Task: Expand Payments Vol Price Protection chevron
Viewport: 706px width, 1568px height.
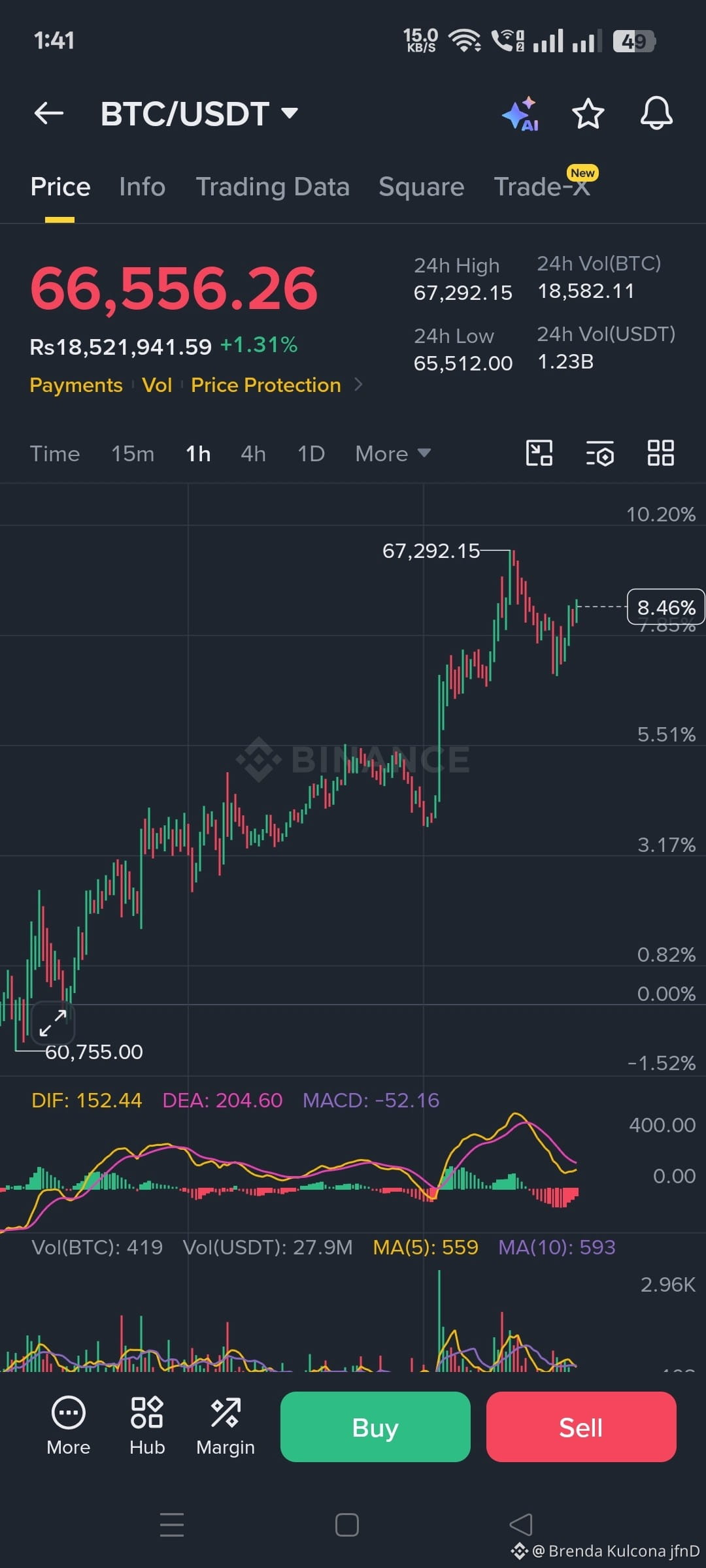Action: (x=358, y=385)
